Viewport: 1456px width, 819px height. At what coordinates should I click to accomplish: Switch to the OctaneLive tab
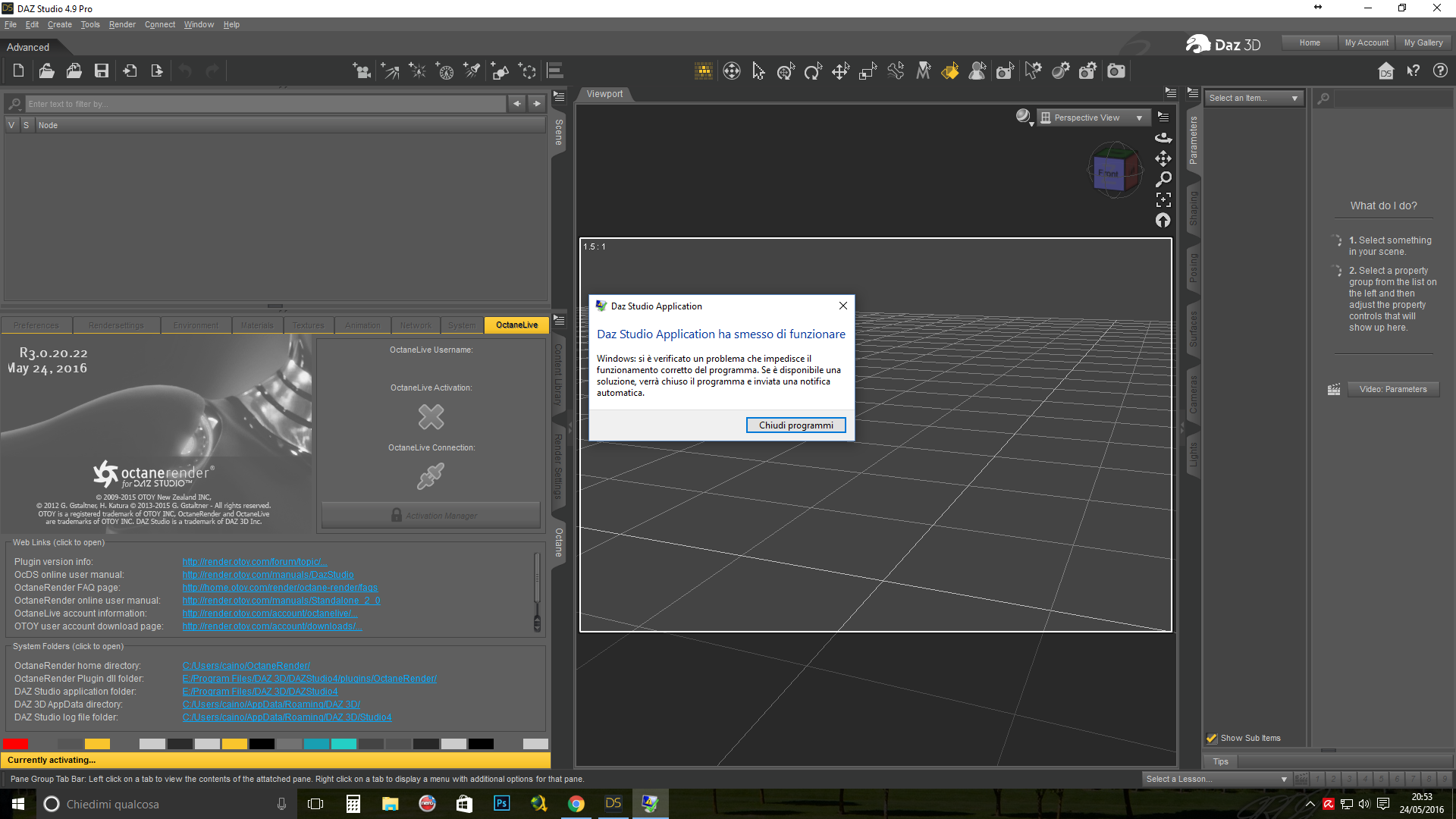(516, 325)
